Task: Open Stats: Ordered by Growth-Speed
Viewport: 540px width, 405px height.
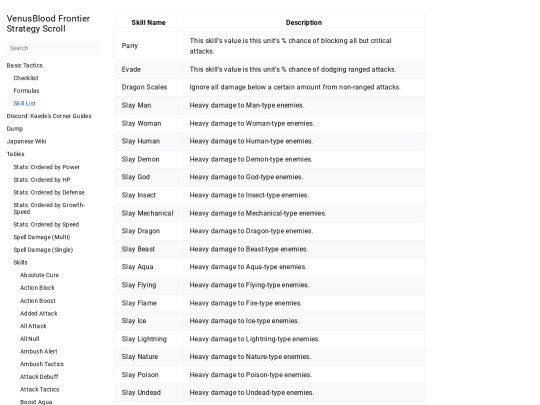Action: (x=49, y=208)
